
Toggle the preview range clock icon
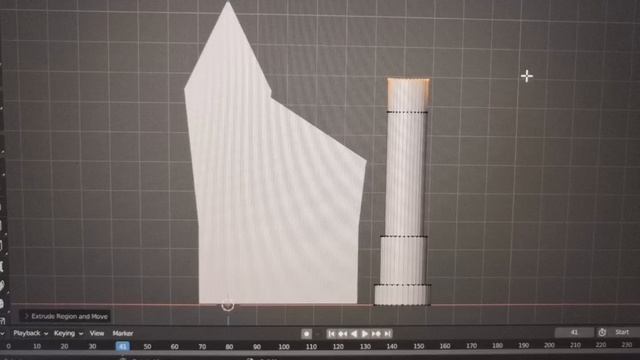coord(602,333)
